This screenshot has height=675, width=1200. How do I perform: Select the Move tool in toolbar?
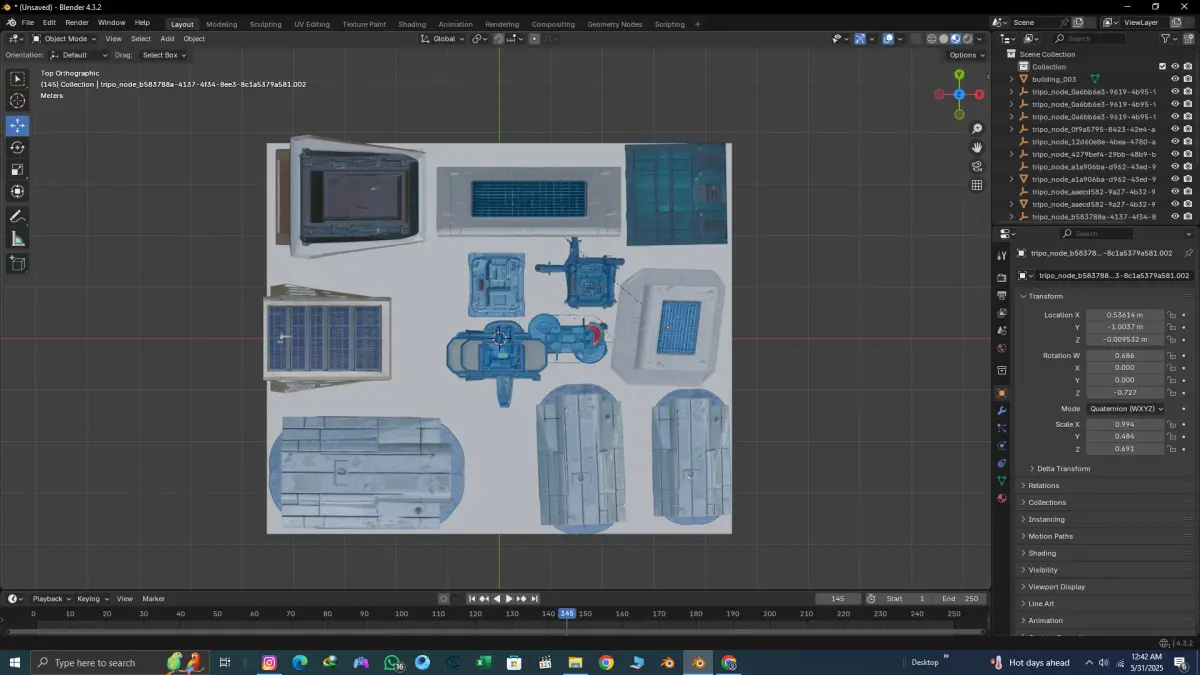point(17,125)
